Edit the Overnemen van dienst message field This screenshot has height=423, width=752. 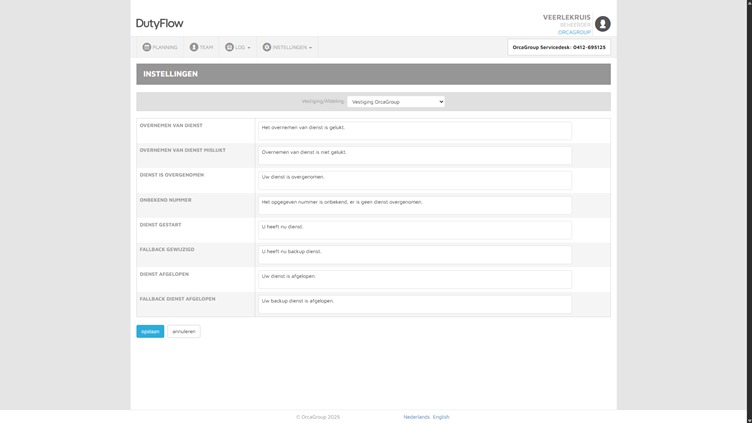[415, 130]
